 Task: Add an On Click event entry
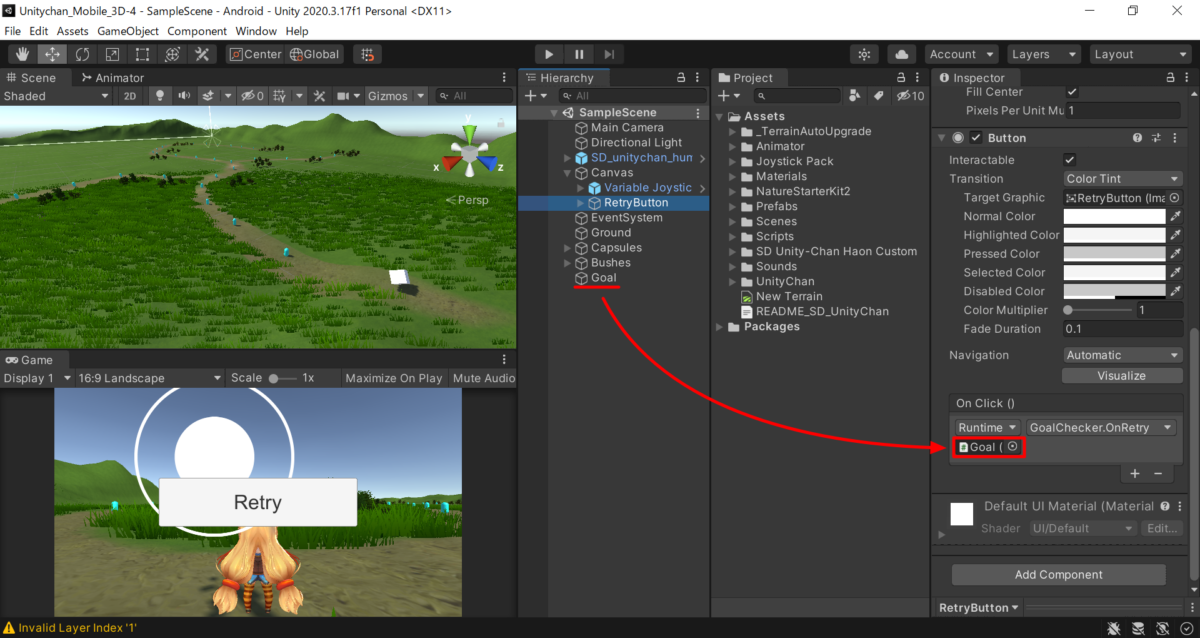1135,473
